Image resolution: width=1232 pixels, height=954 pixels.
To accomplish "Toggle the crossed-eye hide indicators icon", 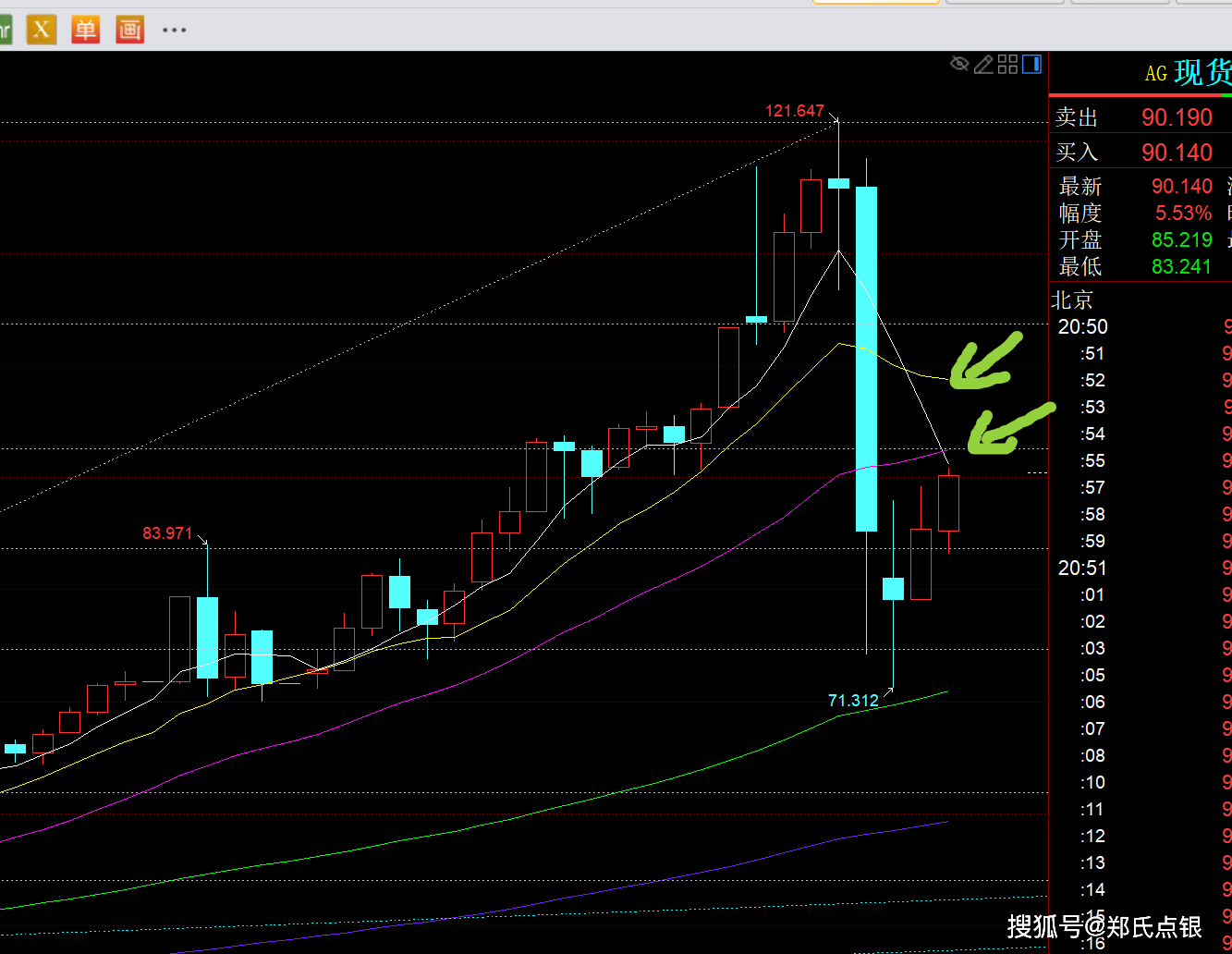I will (959, 64).
